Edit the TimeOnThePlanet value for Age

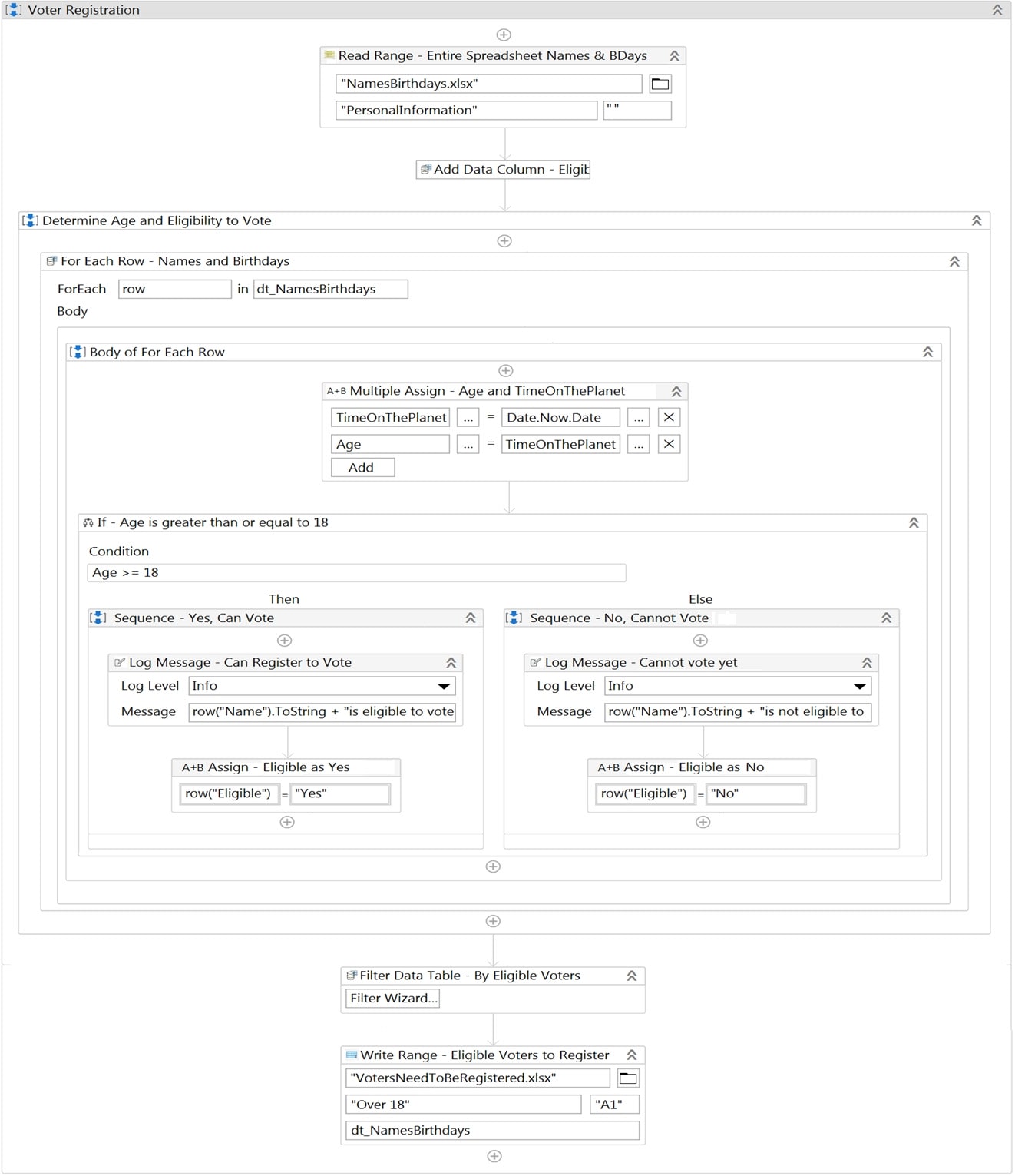[x=561, y=445]
